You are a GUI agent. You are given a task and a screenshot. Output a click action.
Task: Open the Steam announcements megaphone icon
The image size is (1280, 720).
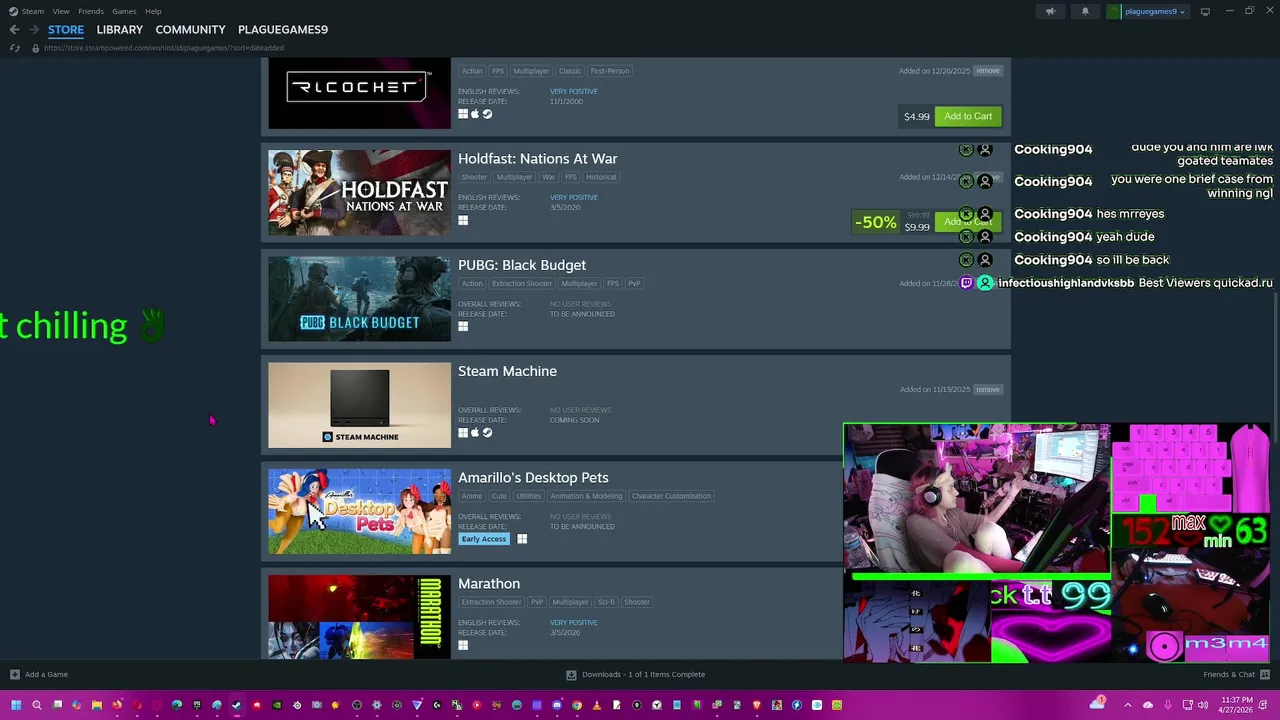[1050, 12]
